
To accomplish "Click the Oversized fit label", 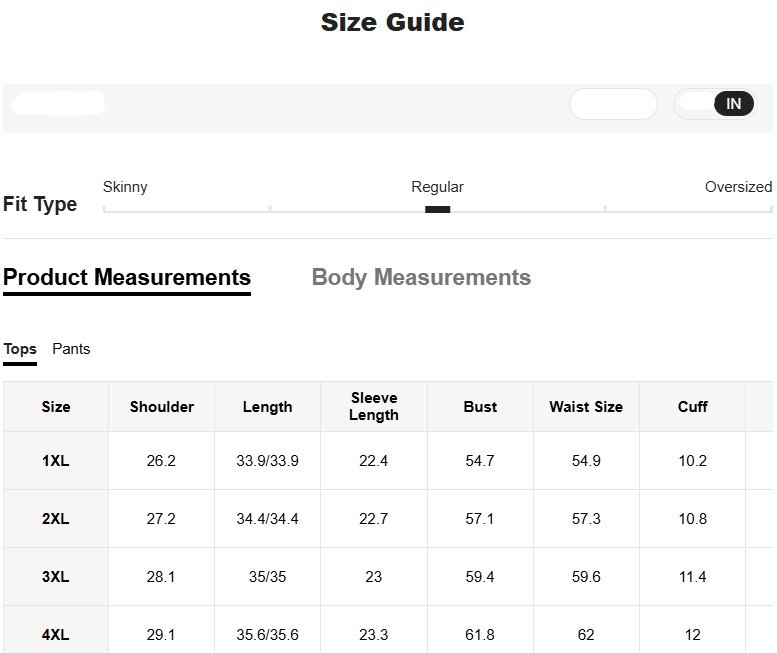I will tap(737, 187).
